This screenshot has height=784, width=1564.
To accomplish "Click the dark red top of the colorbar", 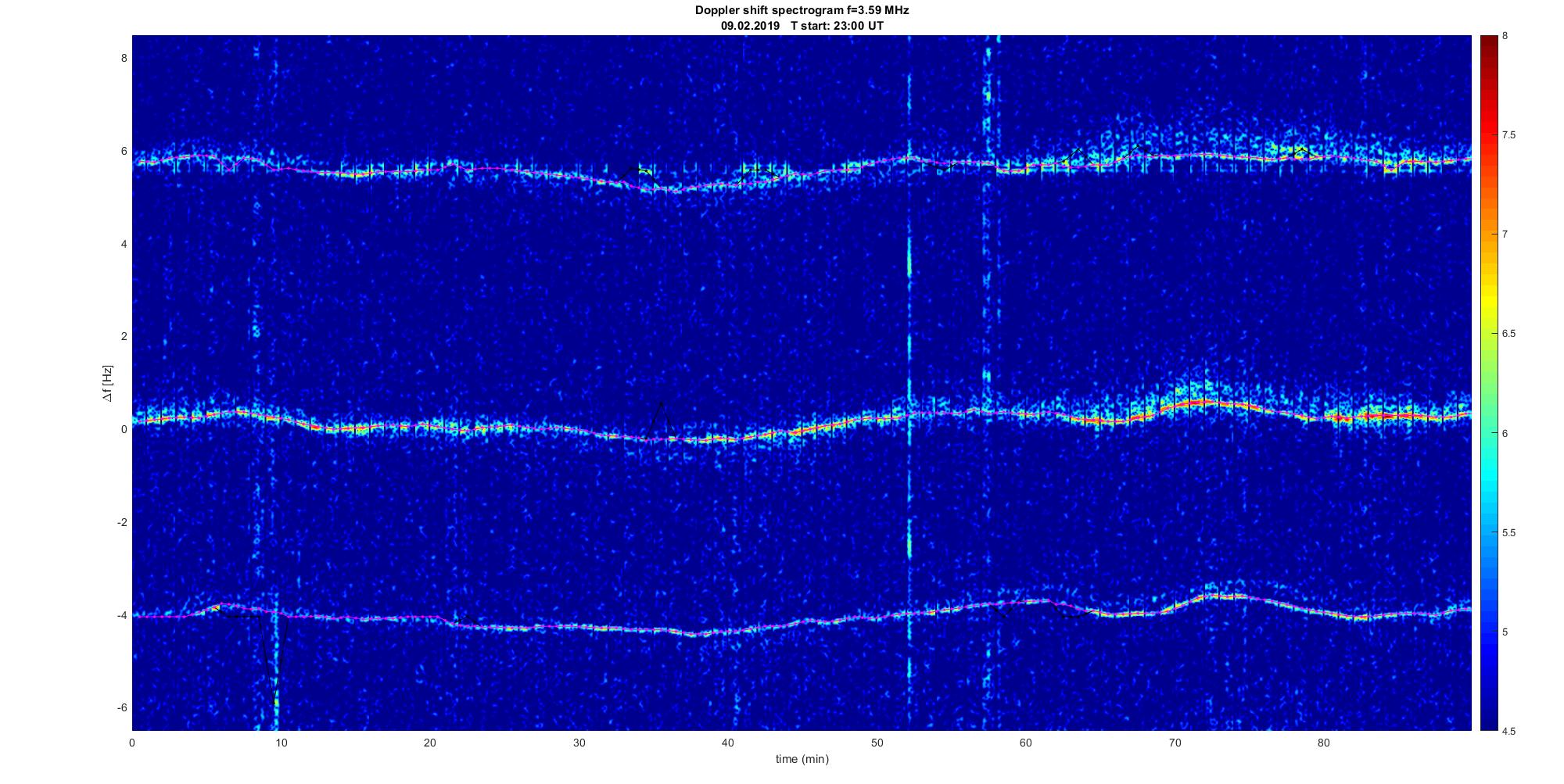I will [1488, 43].
